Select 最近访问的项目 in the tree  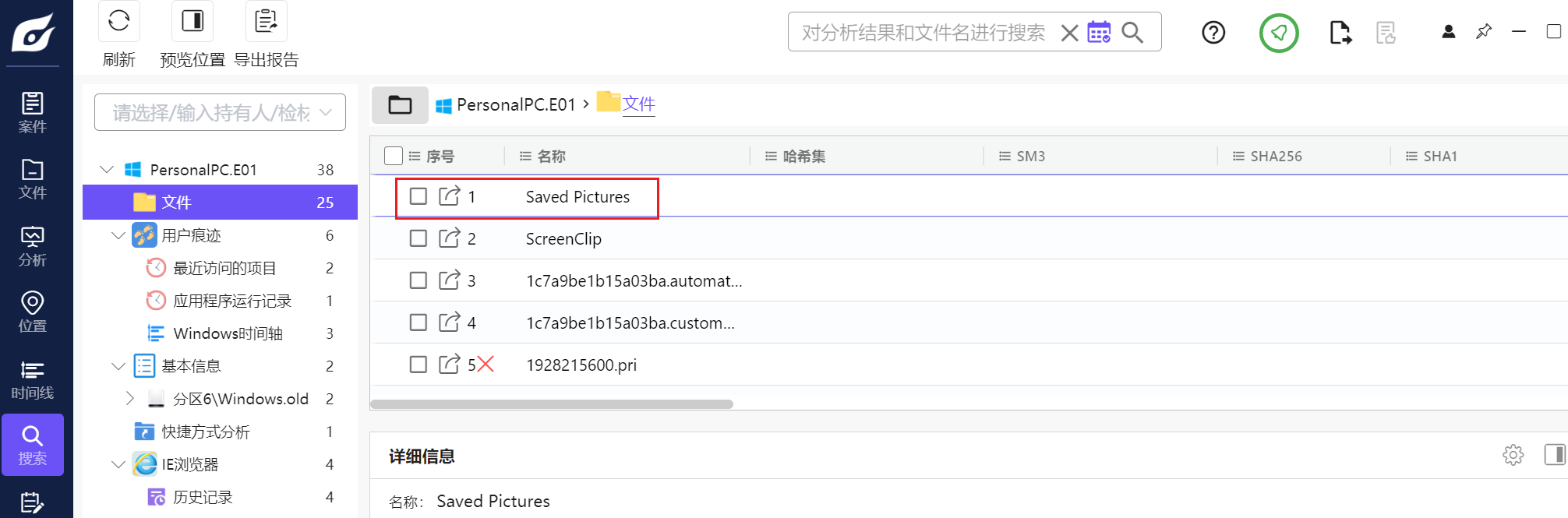coord(224,268)
